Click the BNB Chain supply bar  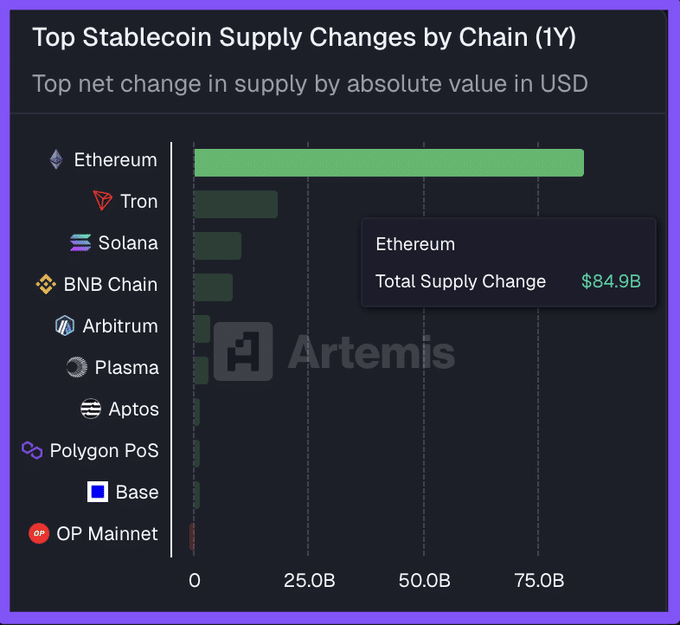[x=213, y=287]
